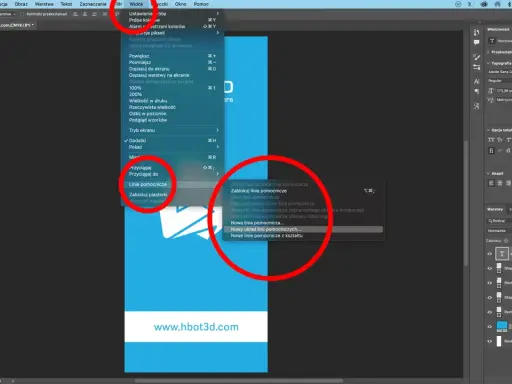Choose Zablokuj linie pomocnicze in submenu
Image resolution: width=512 pixels, height=384 pixels.
click(303, 191)
